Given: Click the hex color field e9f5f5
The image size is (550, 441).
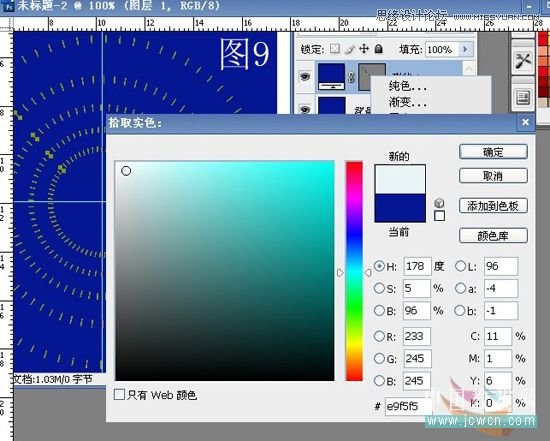Looking at the screenshot, I should click(409, 406).
